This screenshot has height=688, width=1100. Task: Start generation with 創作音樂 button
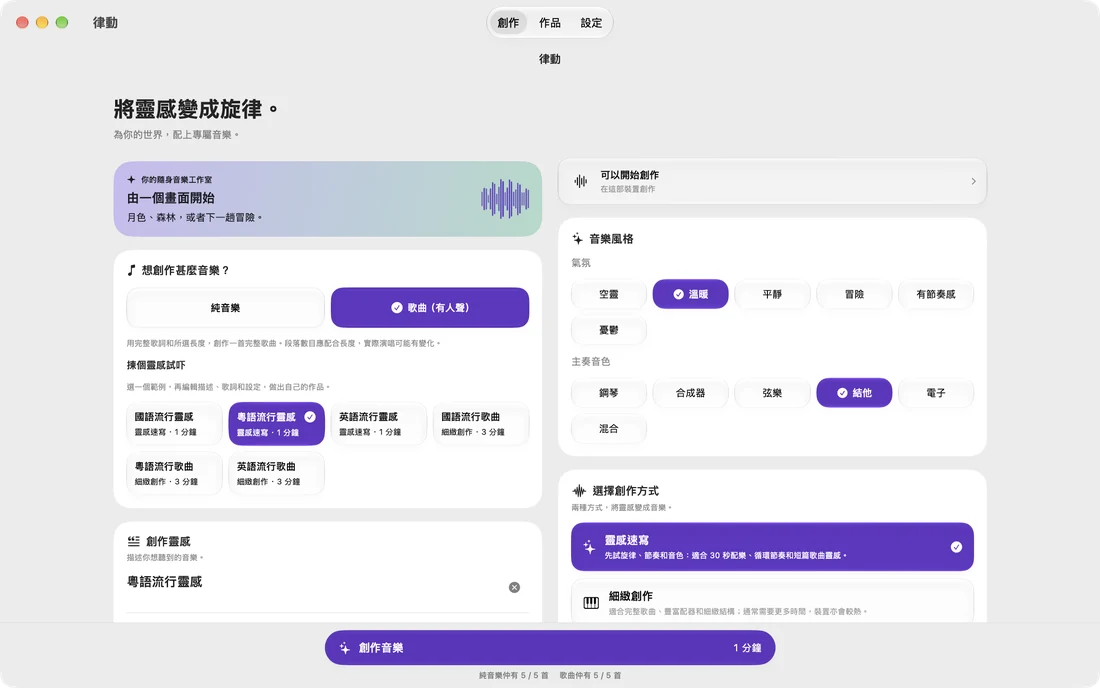click(x=549, y=647)
